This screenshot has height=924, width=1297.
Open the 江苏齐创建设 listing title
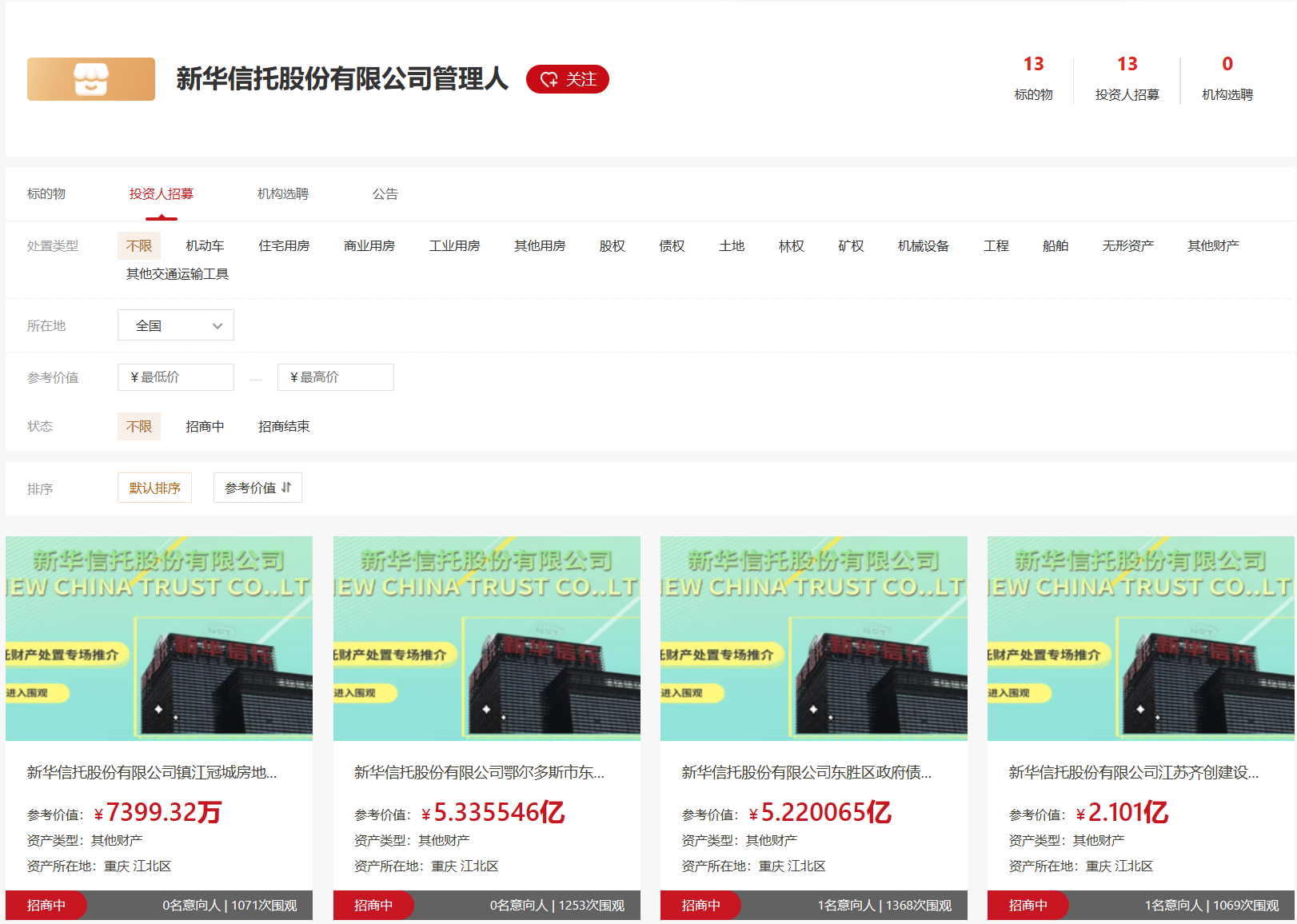click(x=1133, y=772)
